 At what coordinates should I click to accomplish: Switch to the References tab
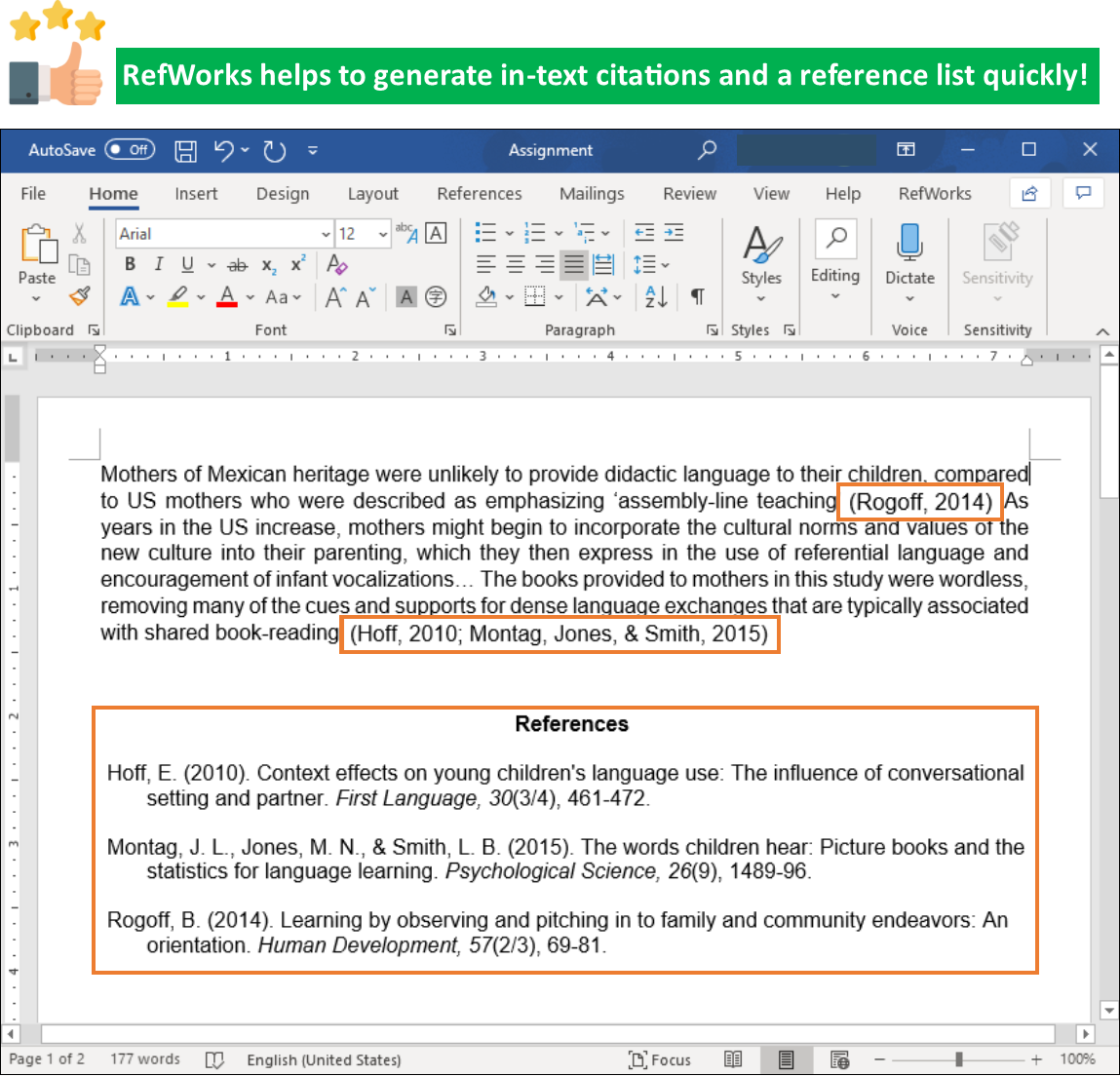click(x=480, y=194)
